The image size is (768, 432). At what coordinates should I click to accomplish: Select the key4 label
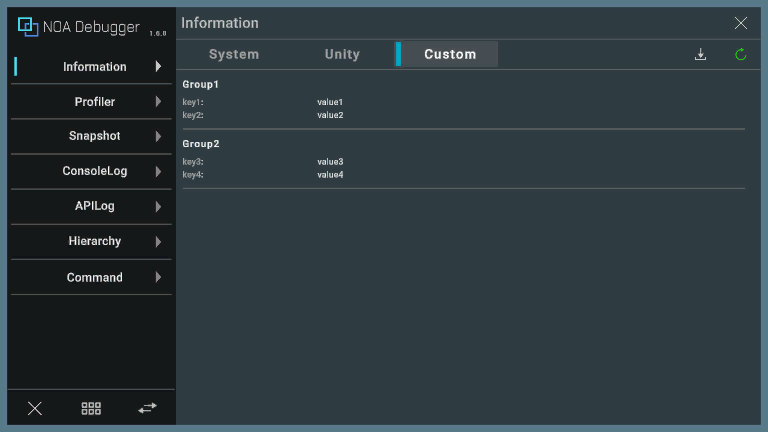[193, 175]
